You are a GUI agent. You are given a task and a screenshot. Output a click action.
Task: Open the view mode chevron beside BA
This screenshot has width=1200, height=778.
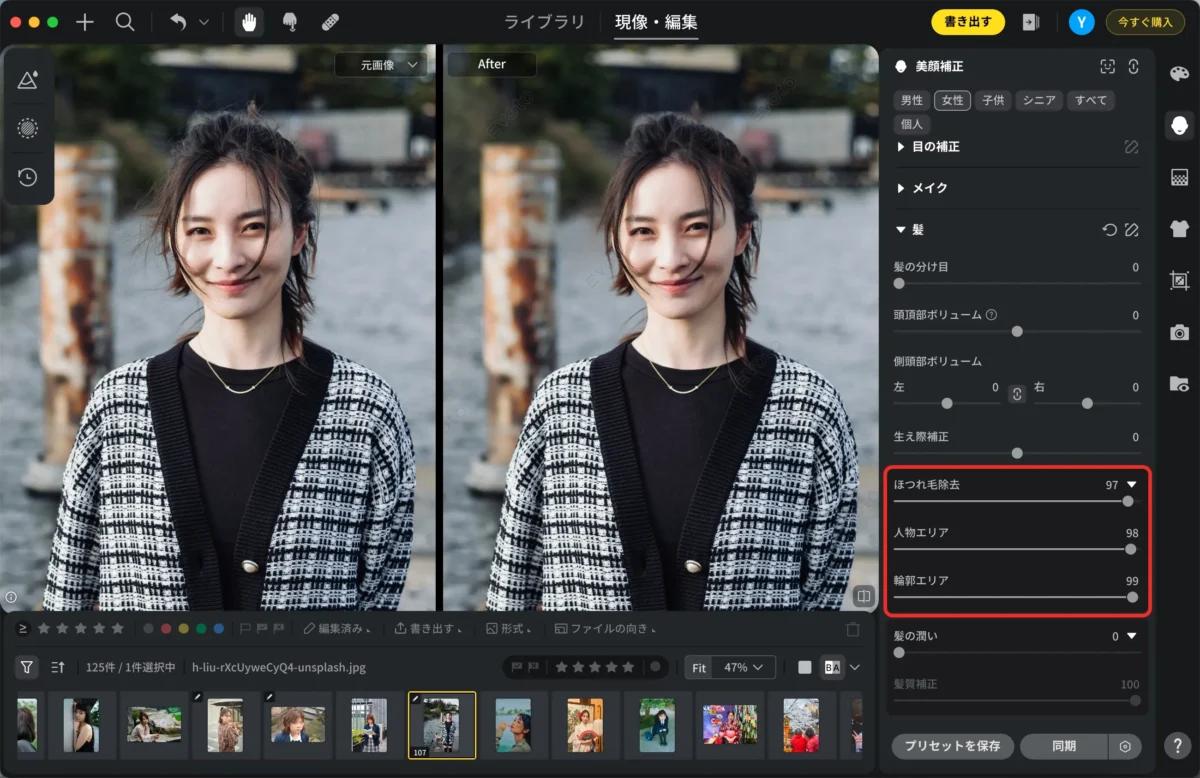pos(855,667)
